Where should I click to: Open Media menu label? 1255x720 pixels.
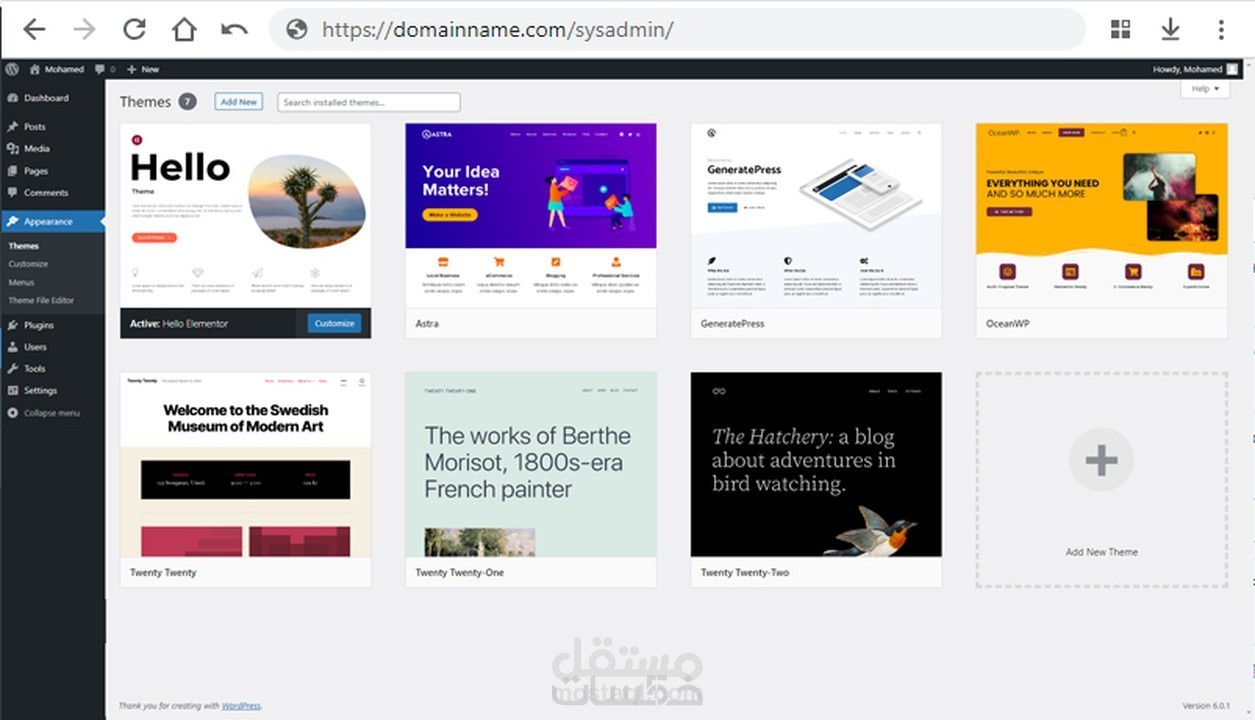tap(37, 148)
